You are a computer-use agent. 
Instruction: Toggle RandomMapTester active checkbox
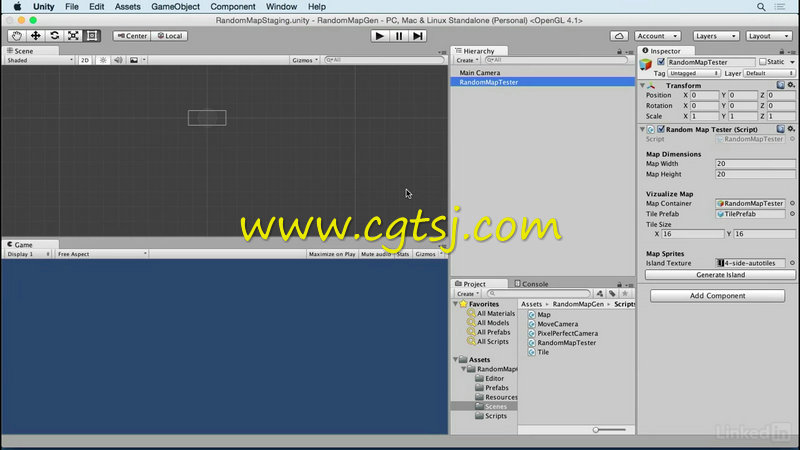pyautogui.click(x=661, y=62)
